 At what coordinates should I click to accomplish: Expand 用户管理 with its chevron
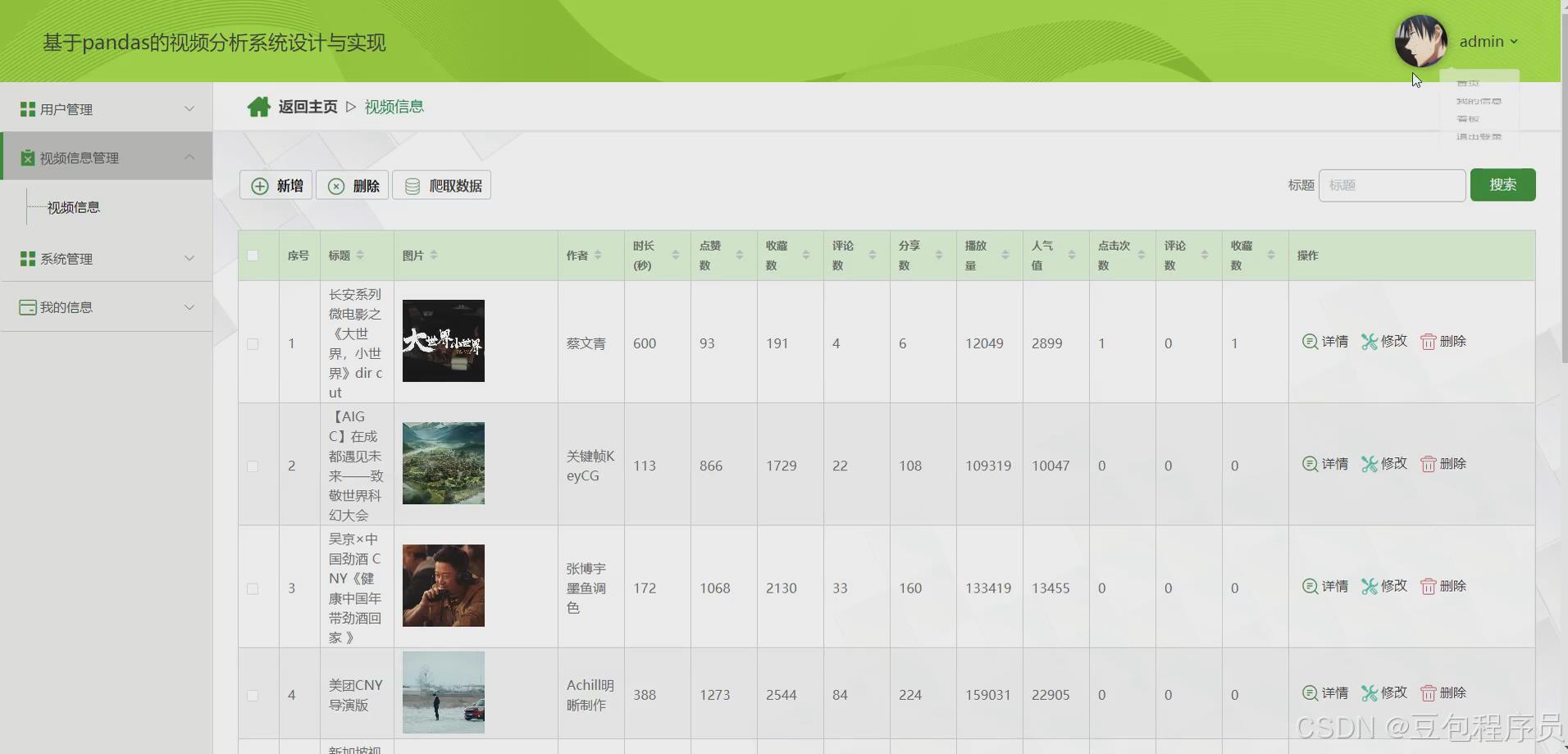(189, 109)
